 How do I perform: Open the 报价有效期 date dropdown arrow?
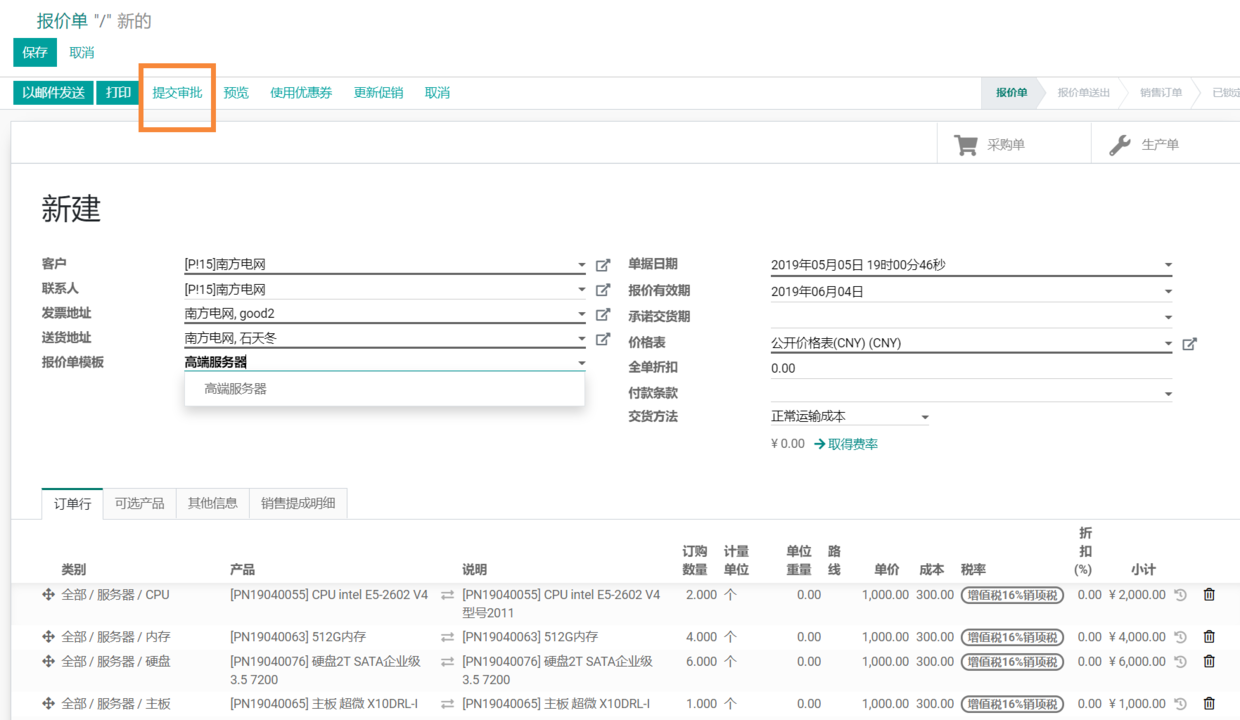(x=1168, y=292)
